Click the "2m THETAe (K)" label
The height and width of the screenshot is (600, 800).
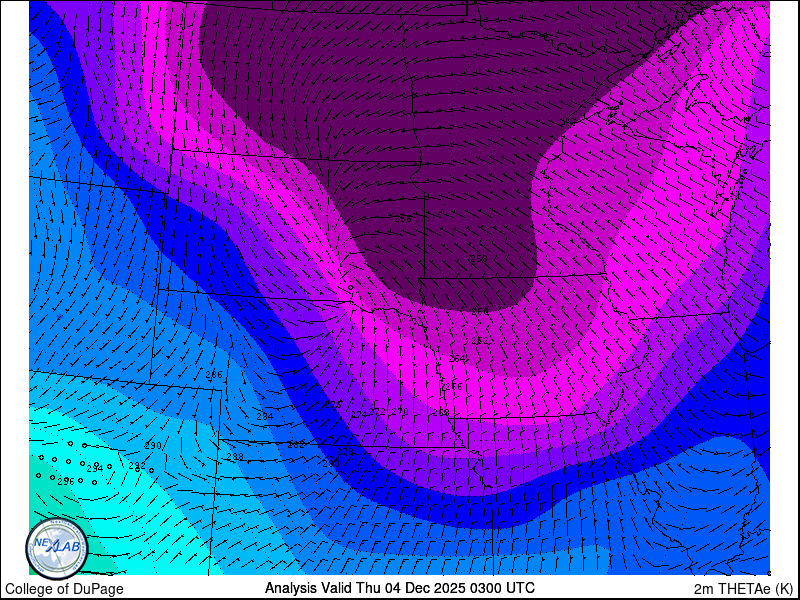(743, 589)
